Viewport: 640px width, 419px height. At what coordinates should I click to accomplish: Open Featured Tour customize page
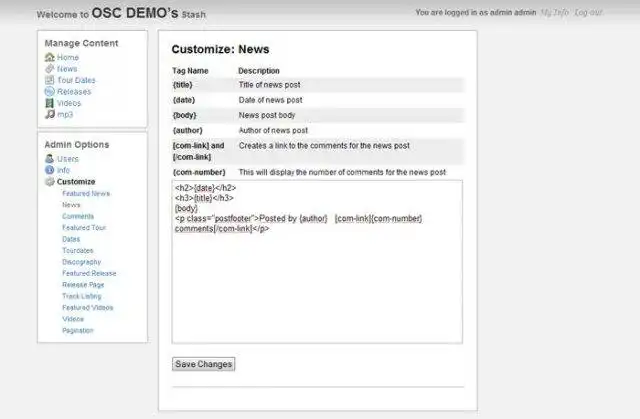84,228
